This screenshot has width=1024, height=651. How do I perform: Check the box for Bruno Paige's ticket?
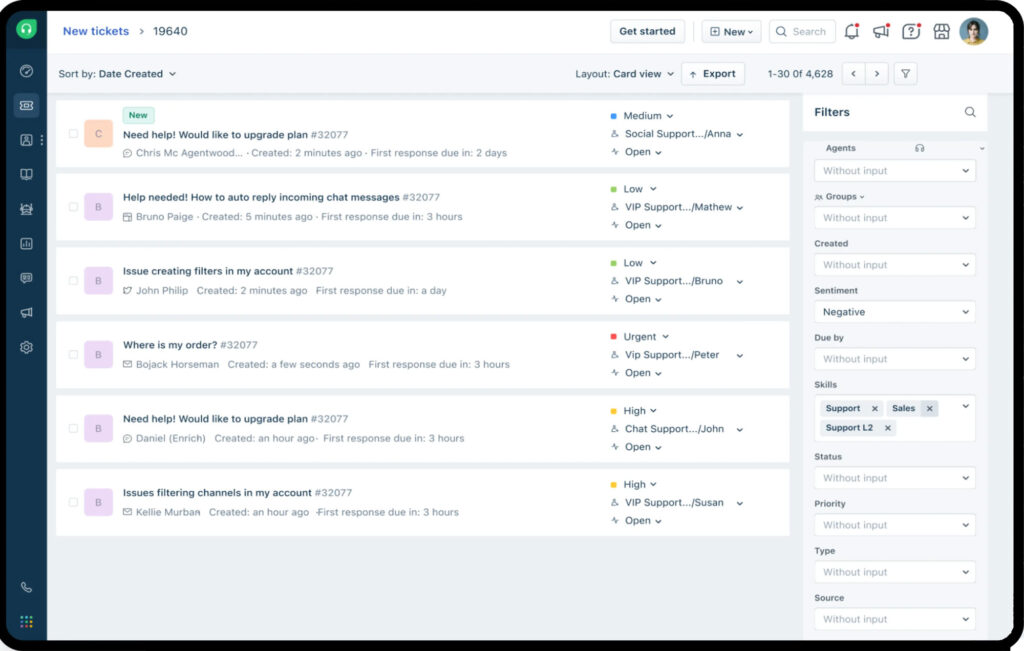(x=73, y=207)
